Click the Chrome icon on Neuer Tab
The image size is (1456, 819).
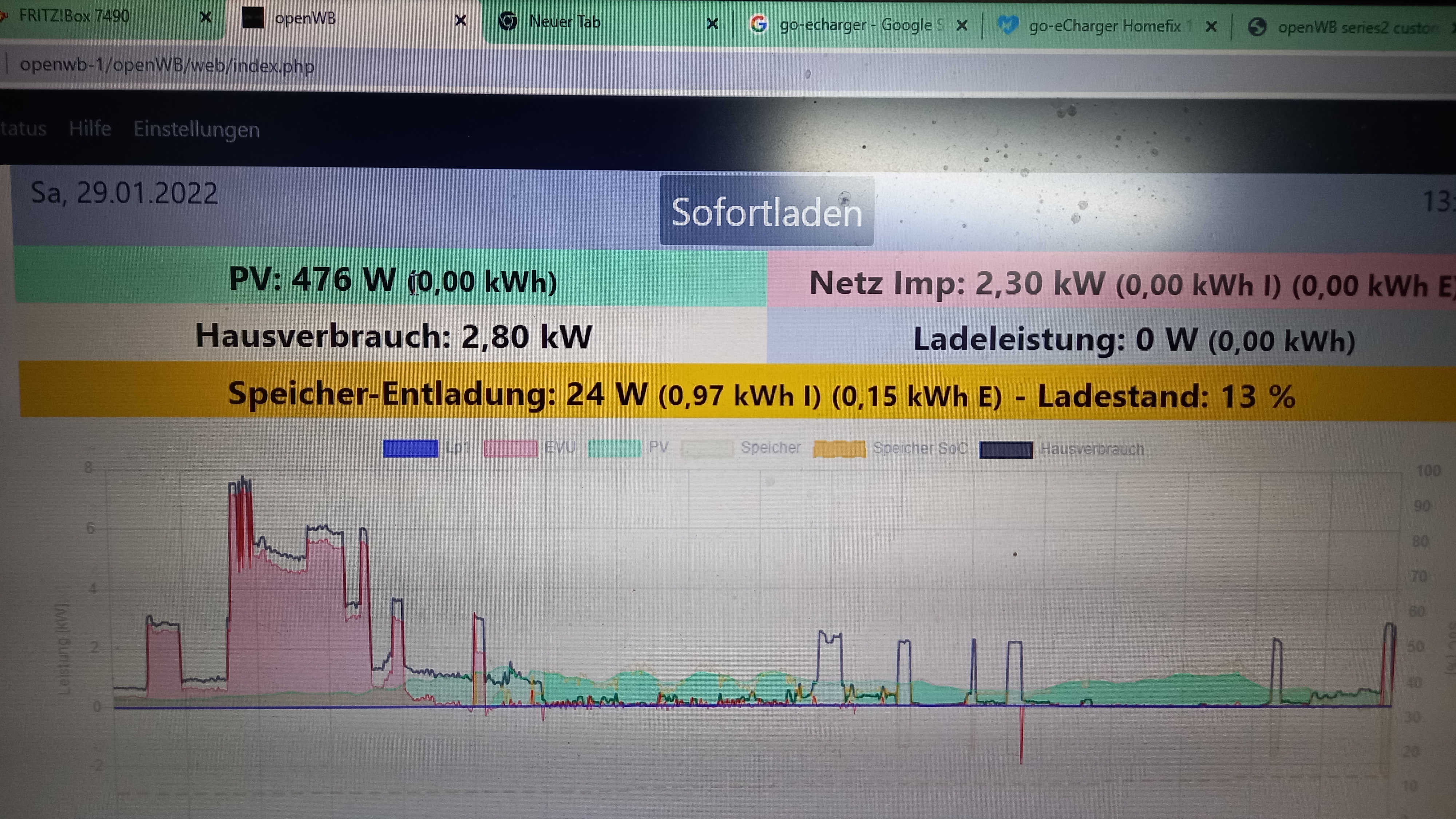[507, 21]
